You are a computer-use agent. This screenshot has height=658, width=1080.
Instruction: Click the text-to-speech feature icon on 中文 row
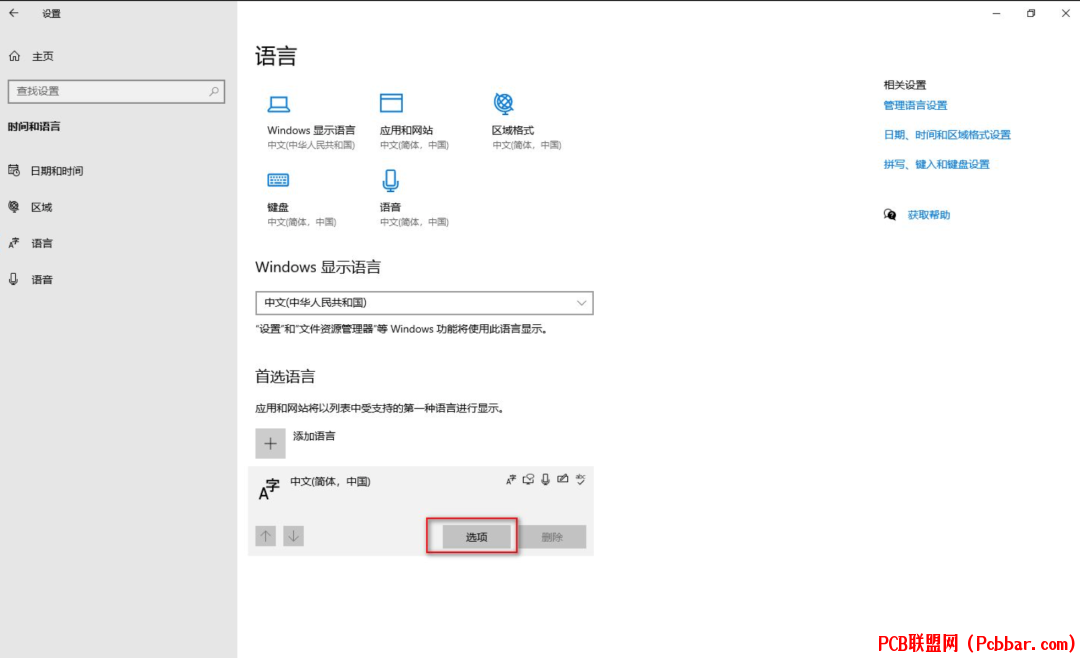pos(528,479)
